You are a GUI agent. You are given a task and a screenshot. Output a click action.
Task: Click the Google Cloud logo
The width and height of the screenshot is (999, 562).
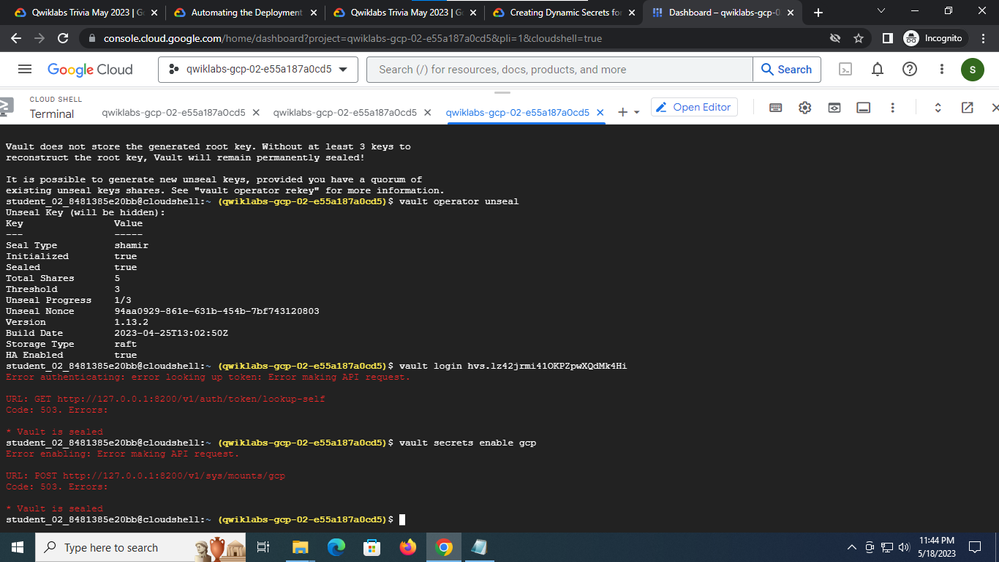[90, 69]
